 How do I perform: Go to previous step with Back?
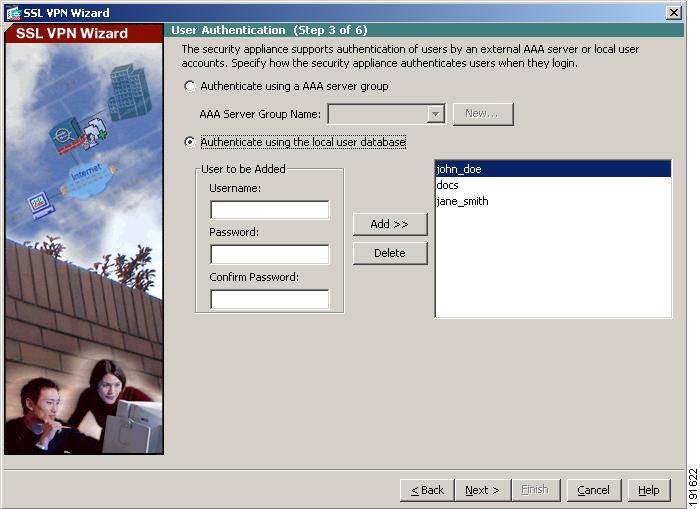[x=427, y=490]
